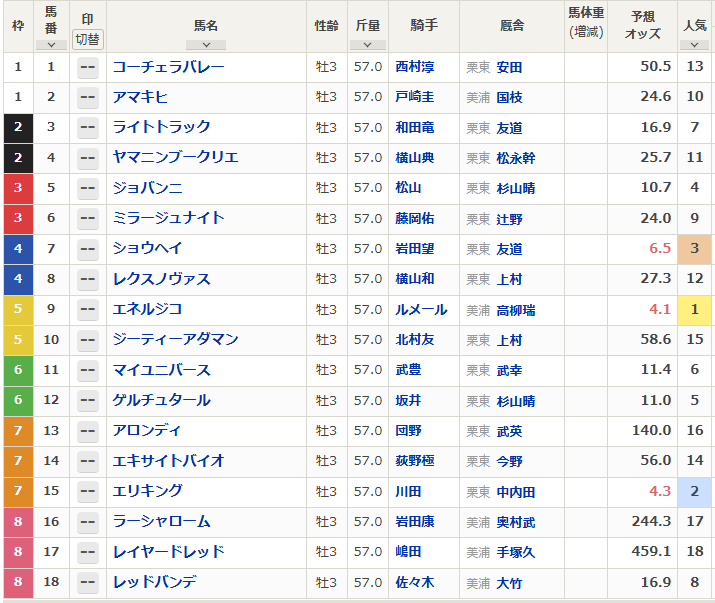Open trainer 高柳瑞 page
The image size is (715, 603).
pyautogui.click(x=515, y=311)
